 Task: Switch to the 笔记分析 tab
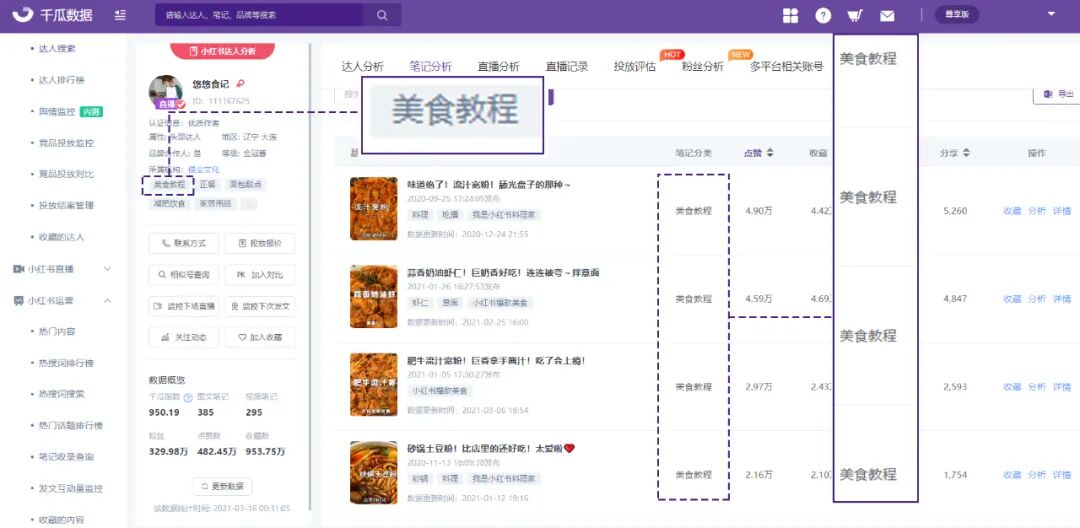click(430, 67)
